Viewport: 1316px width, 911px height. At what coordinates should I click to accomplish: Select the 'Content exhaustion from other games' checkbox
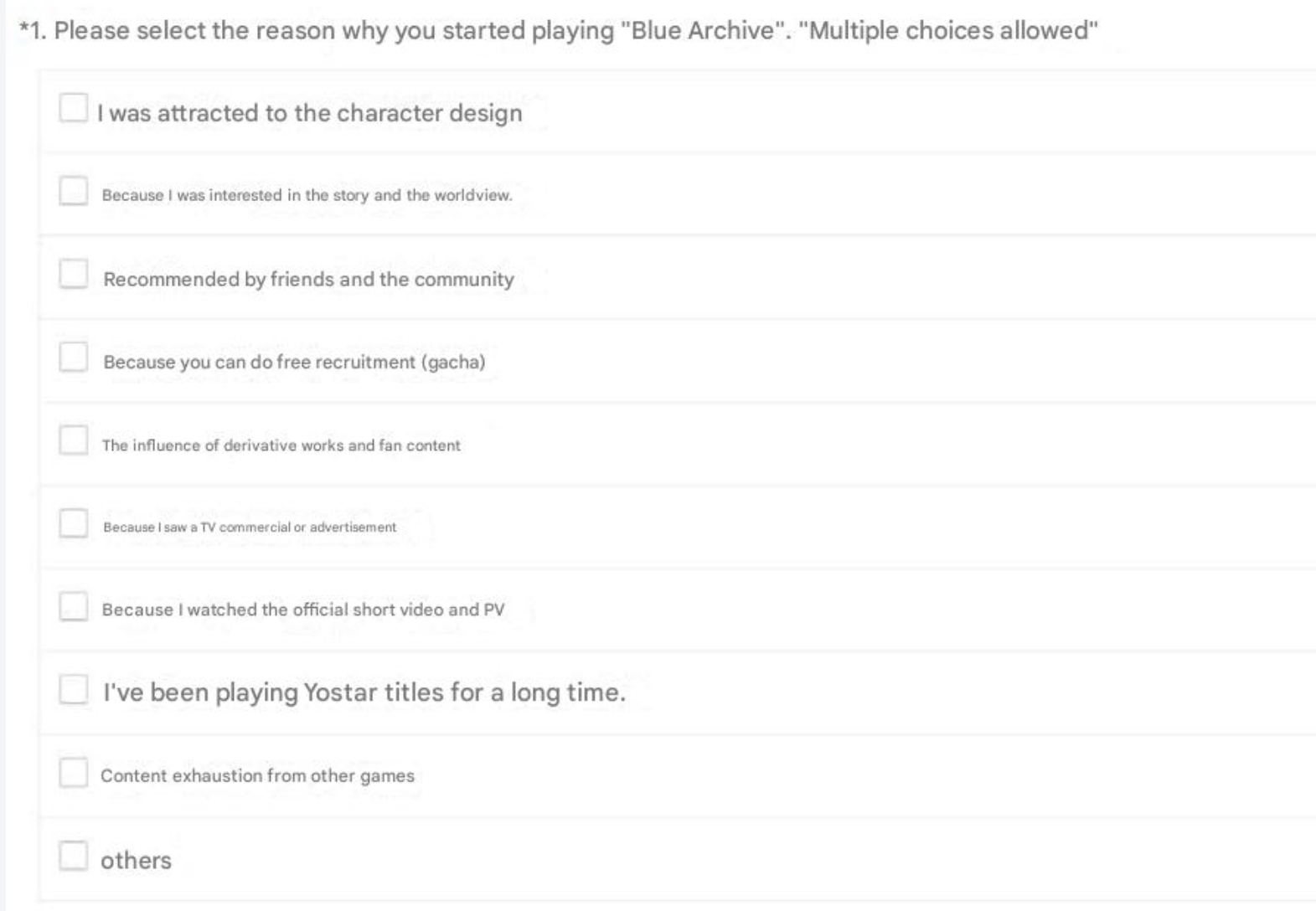coord(74,773)
